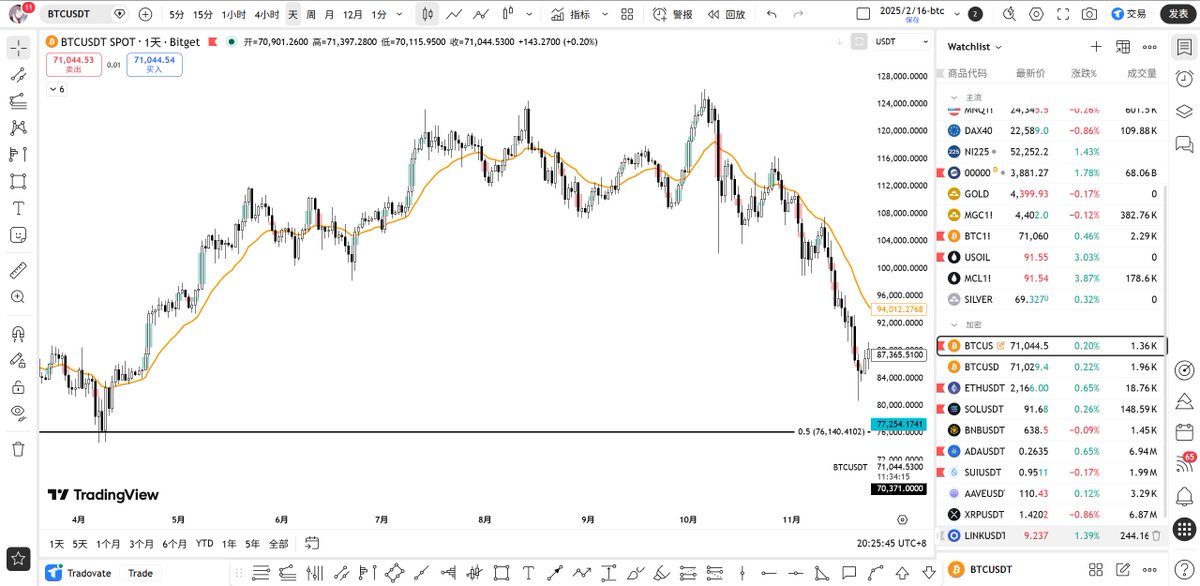Open the indicators 指标 menu
Image resolution: width=1200 pixels, height=586 pixels.
(571, 14)
